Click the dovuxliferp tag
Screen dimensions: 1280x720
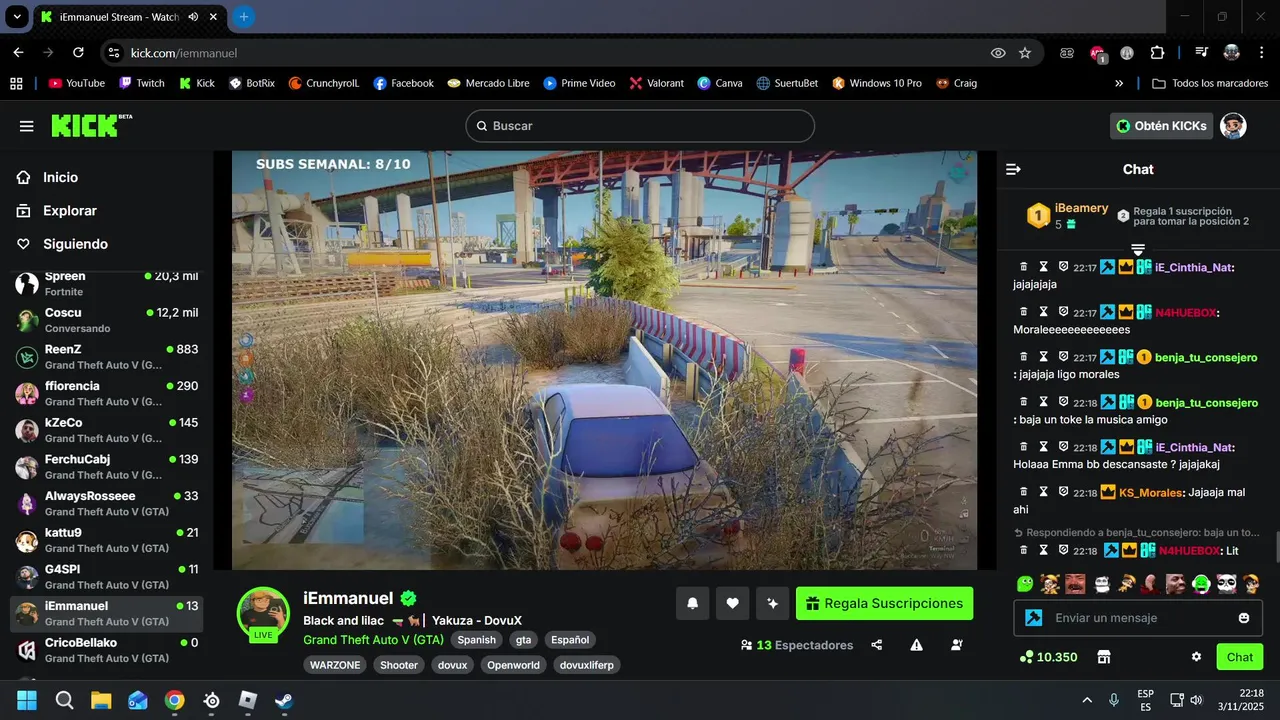[587, 665]
